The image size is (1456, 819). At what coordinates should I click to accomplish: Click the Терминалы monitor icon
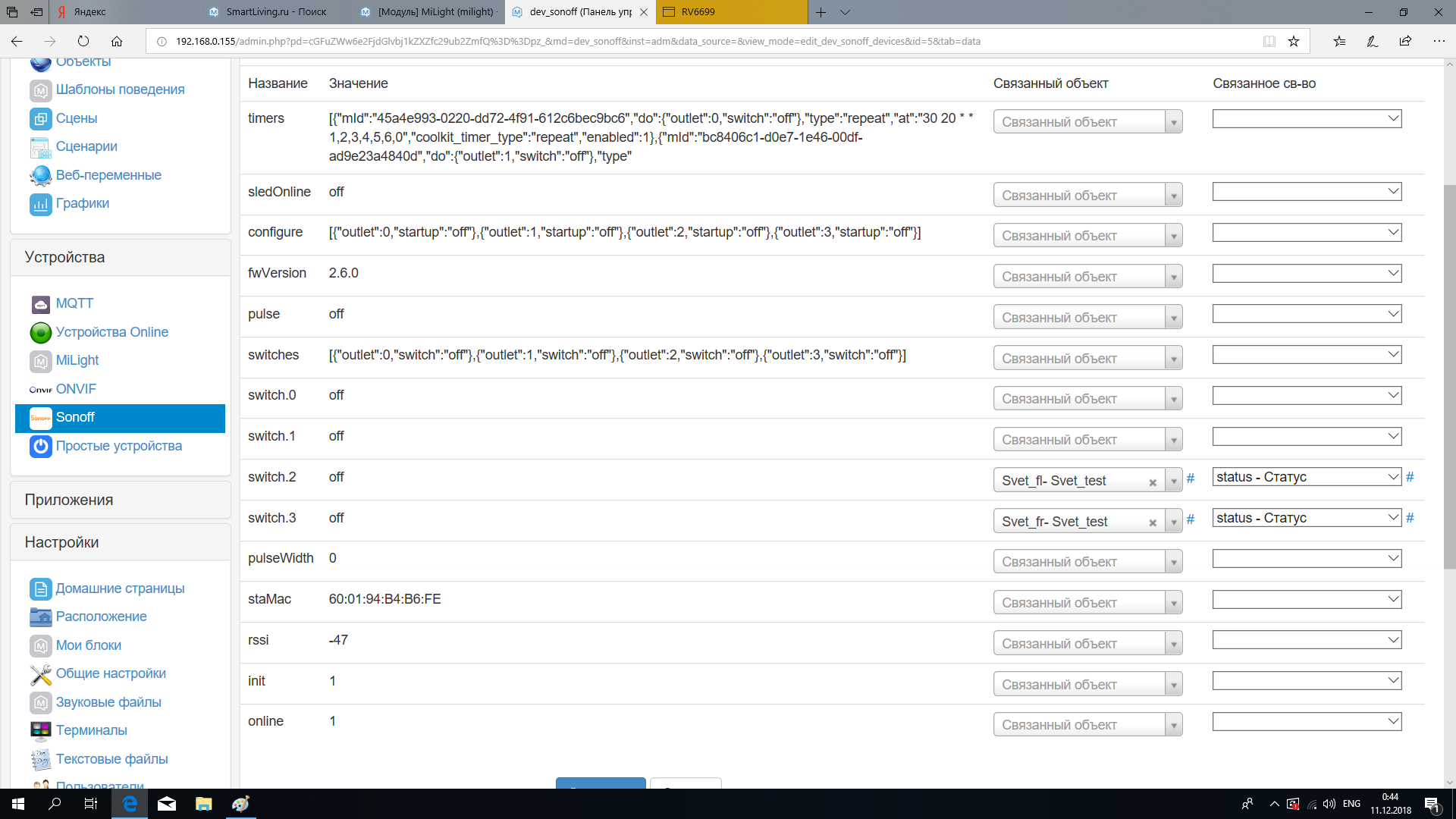point(40,730)
